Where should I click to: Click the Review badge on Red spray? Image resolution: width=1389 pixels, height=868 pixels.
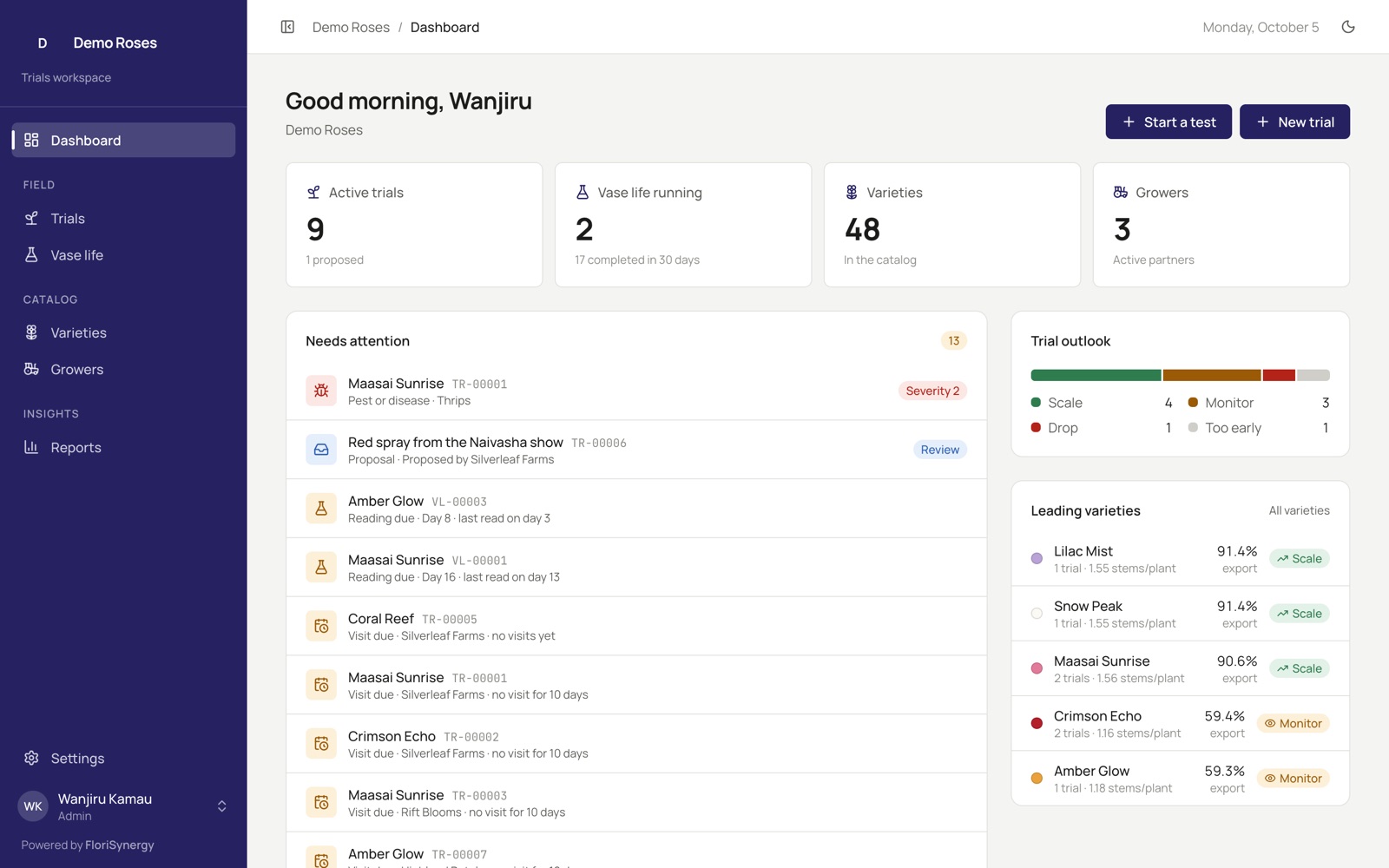pos(939,450)
